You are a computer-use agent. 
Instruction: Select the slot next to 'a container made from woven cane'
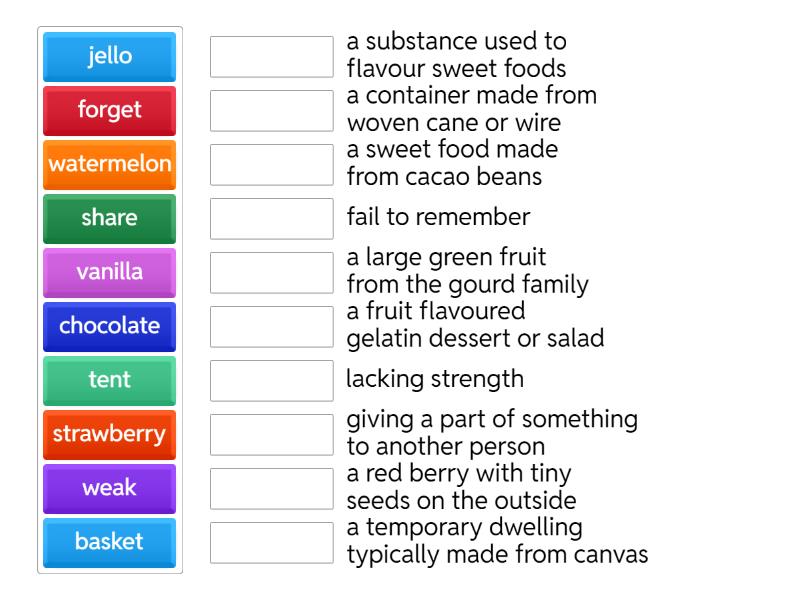271,109
